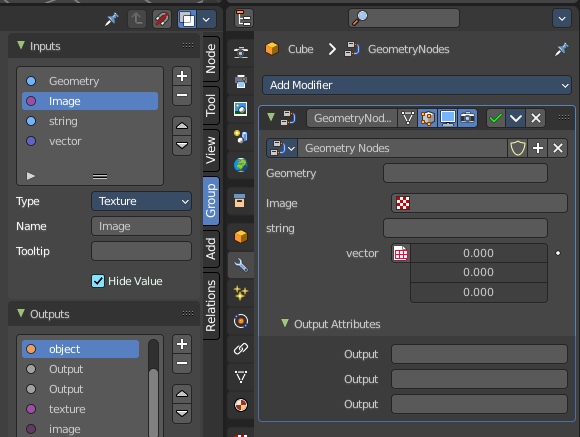Toggle the node overlay button
Screen dimensions: 580x437
click(187, 19)
